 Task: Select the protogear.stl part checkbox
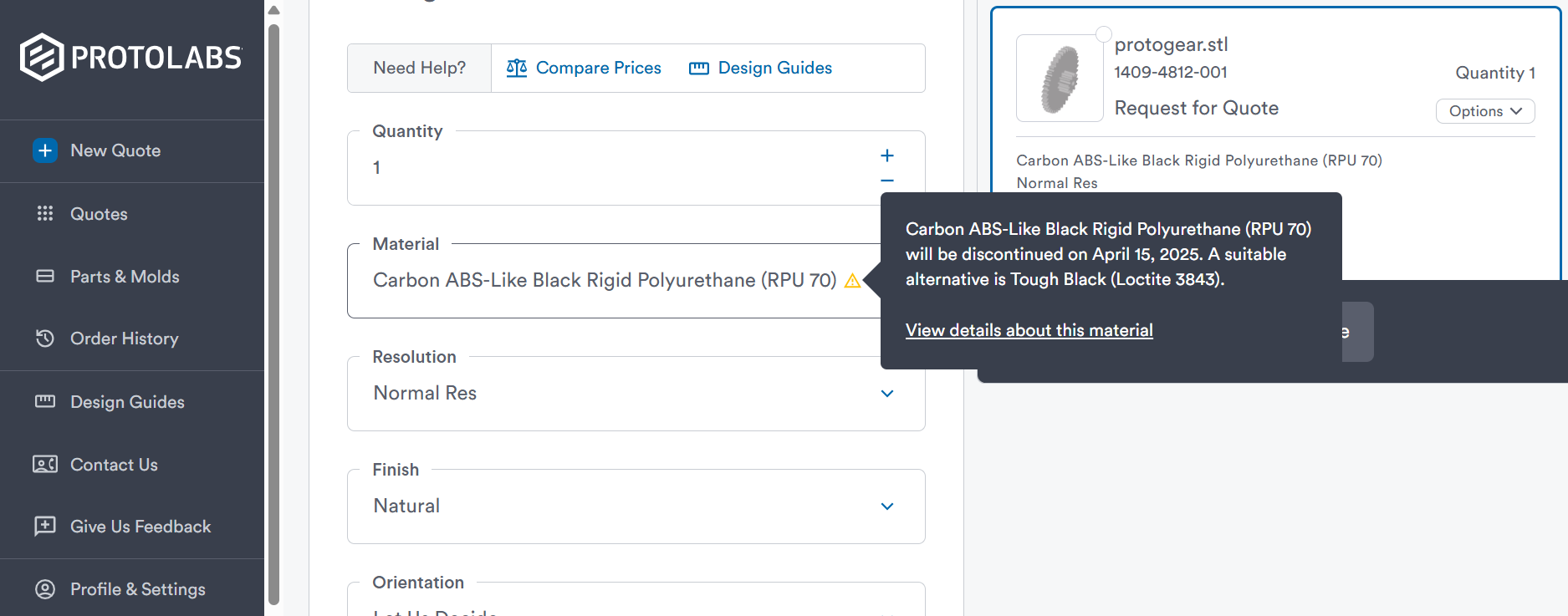point(1104,34)
